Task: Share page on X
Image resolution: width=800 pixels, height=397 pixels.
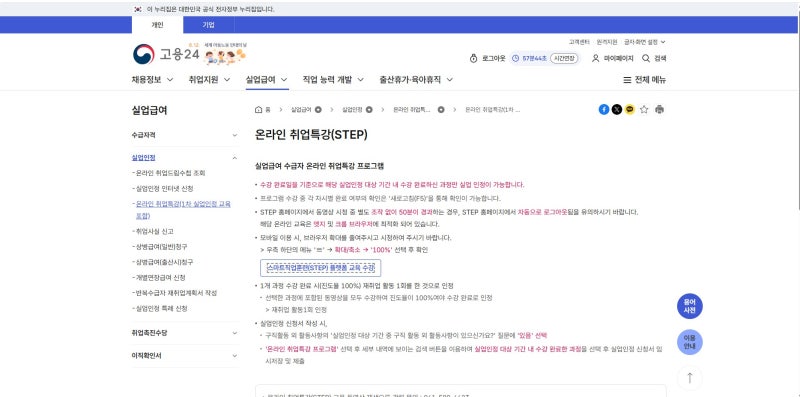Action: [617, 109]
